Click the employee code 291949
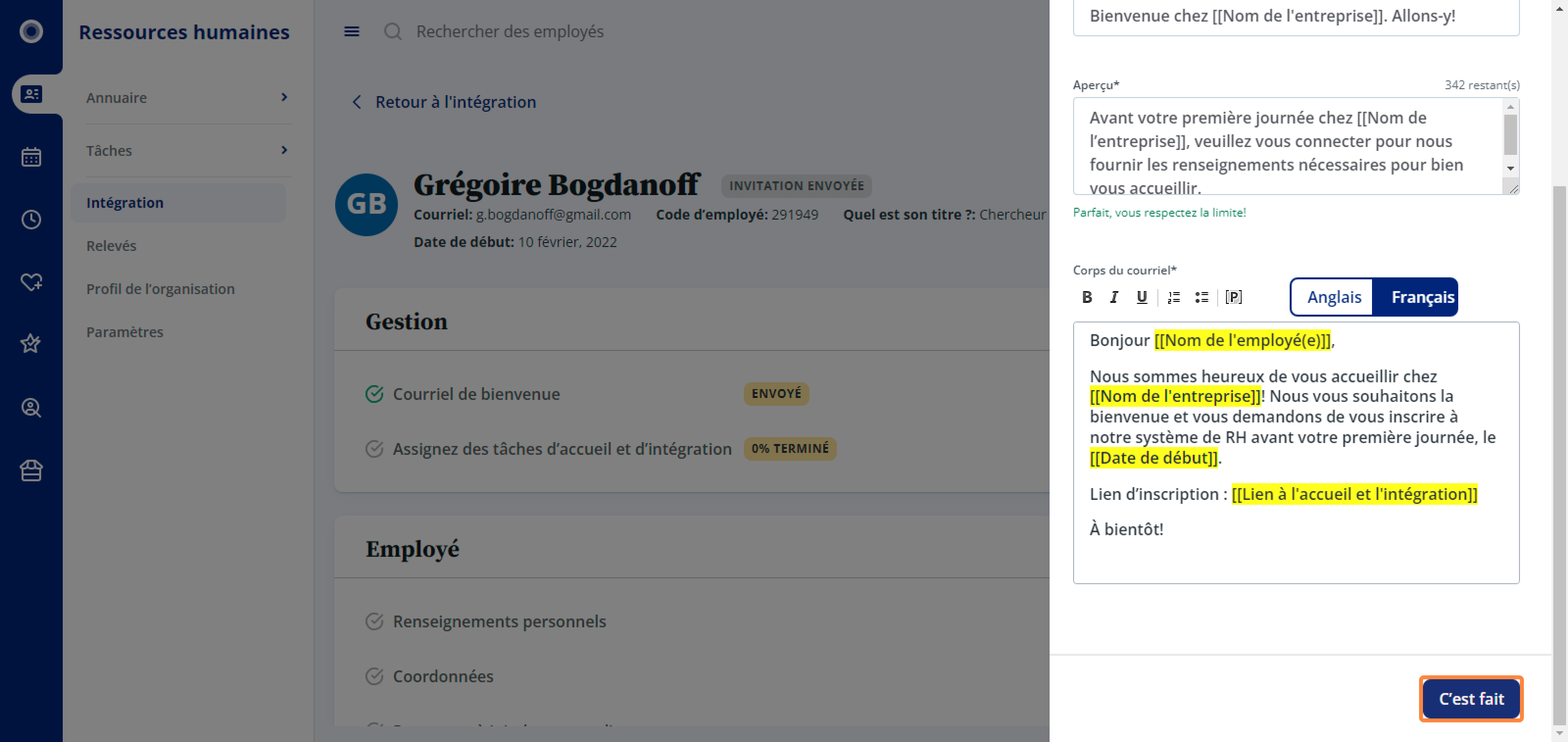 coord(795,214)
